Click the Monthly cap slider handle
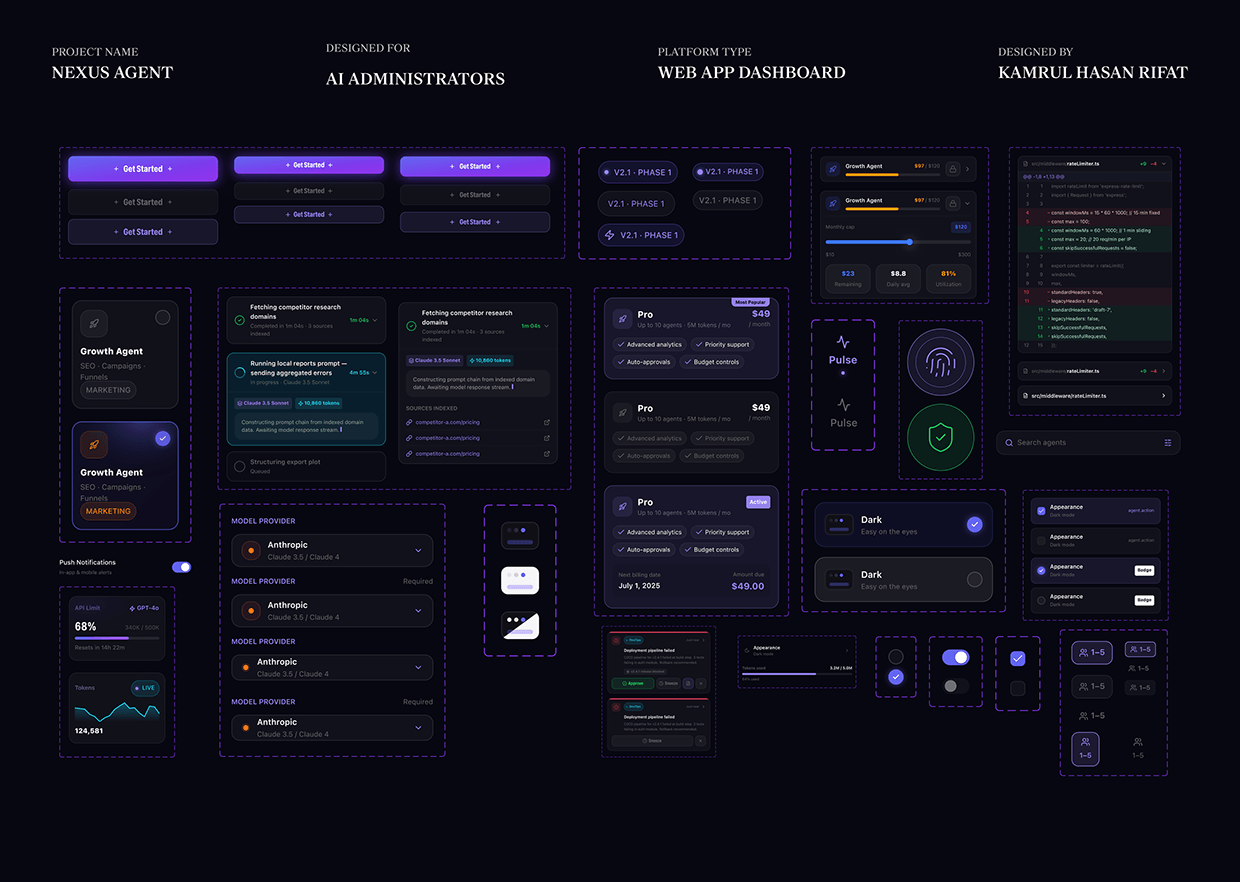The width and height of the screenshot is (1240, 882). [910, 242]
